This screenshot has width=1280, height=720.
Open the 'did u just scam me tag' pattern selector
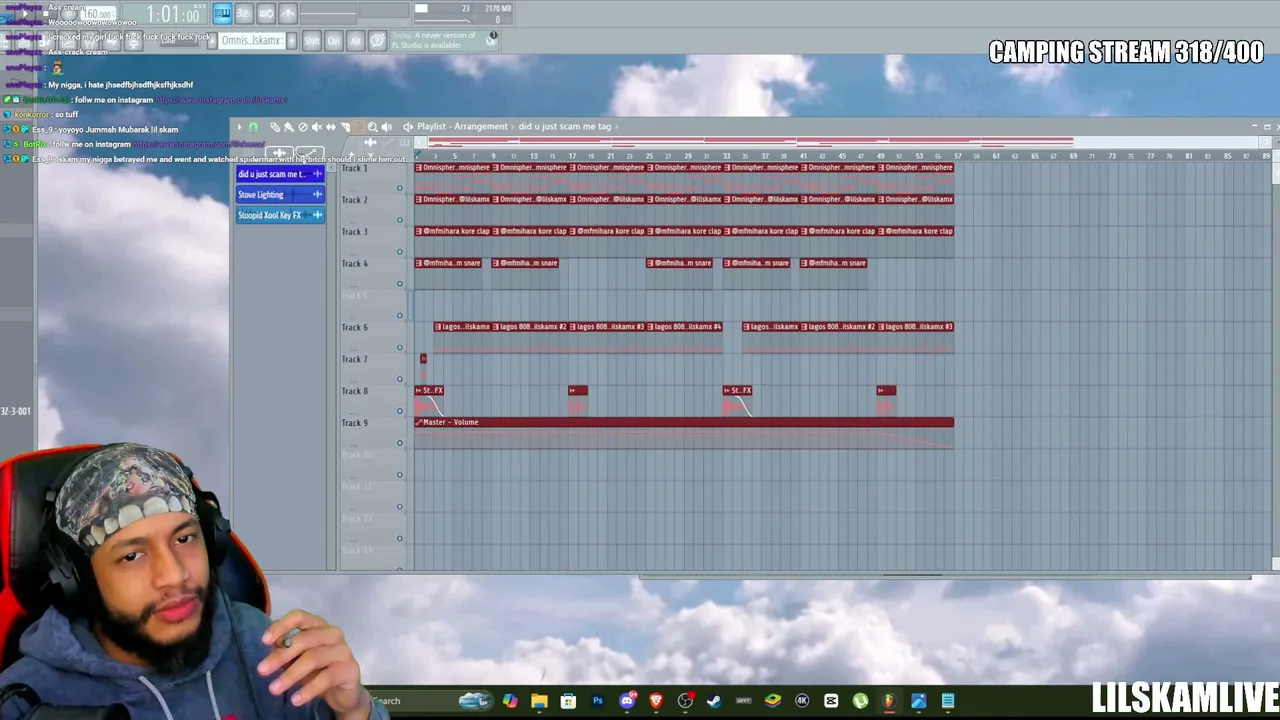pos(565,127)
